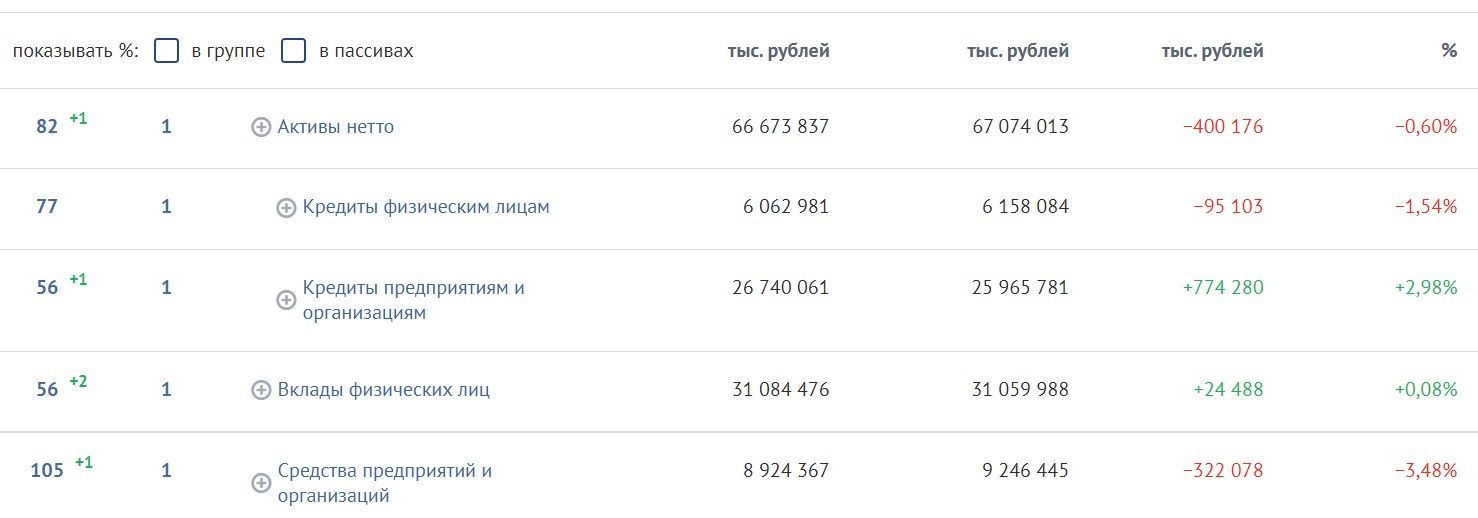1478x518 pixels.
Task: Click plus icon beside Кредиты предприятиям и организациям
Action: [x=286, y=300]
